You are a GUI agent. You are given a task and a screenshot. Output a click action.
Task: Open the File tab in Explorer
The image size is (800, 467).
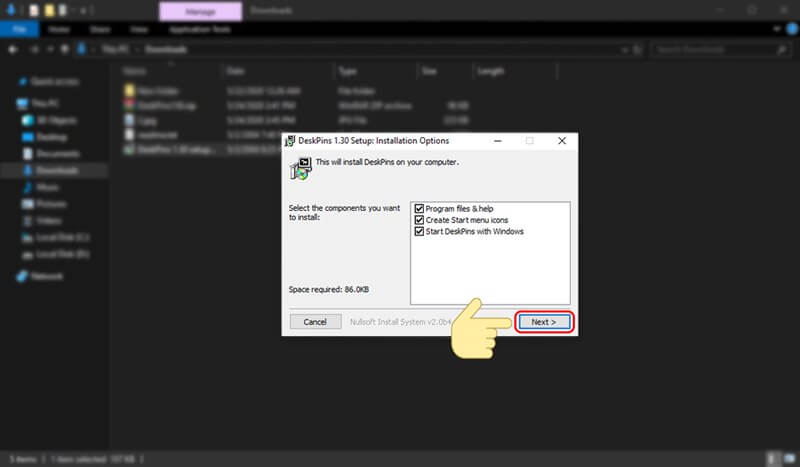click(19, 30)
